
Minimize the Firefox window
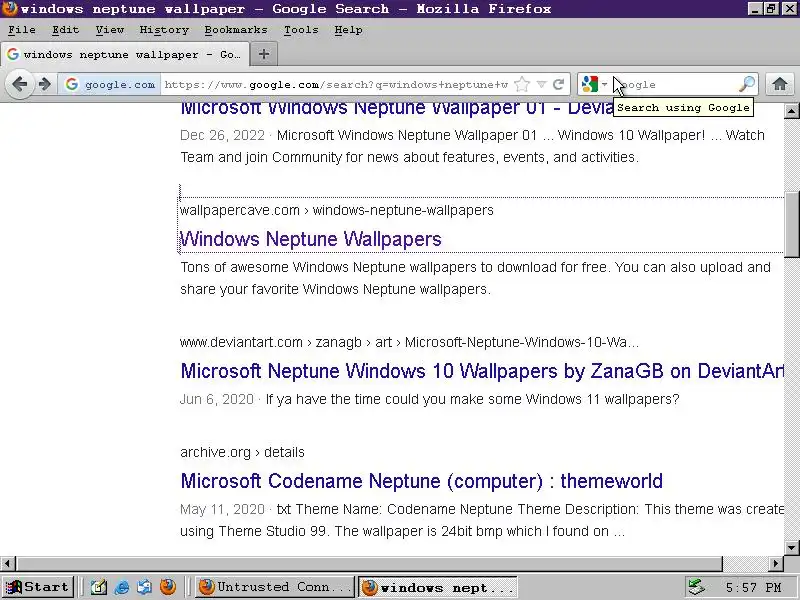[x=755, y=9]
